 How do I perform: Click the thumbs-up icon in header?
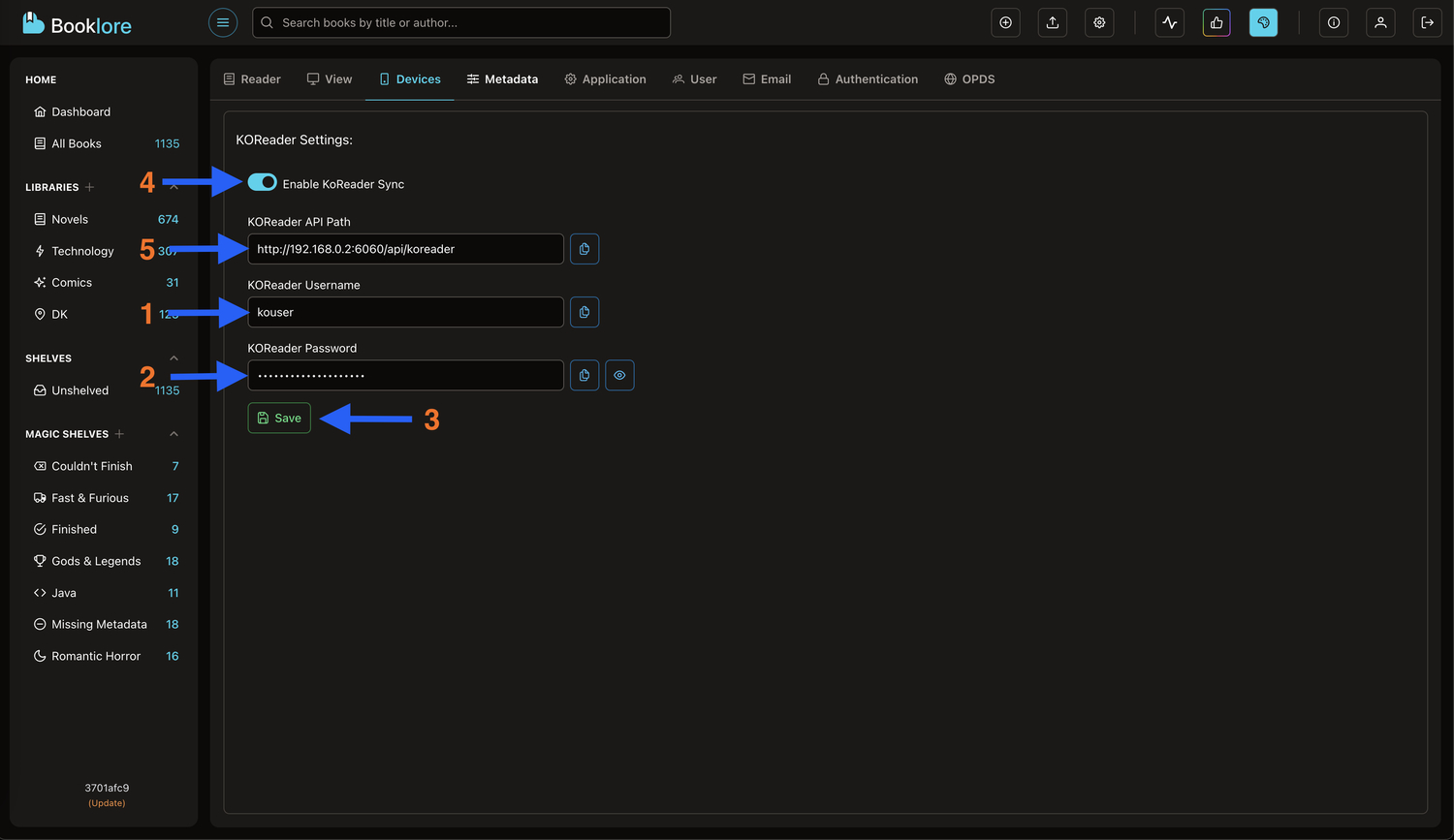pyautogui.click(x=1217, y=22)
